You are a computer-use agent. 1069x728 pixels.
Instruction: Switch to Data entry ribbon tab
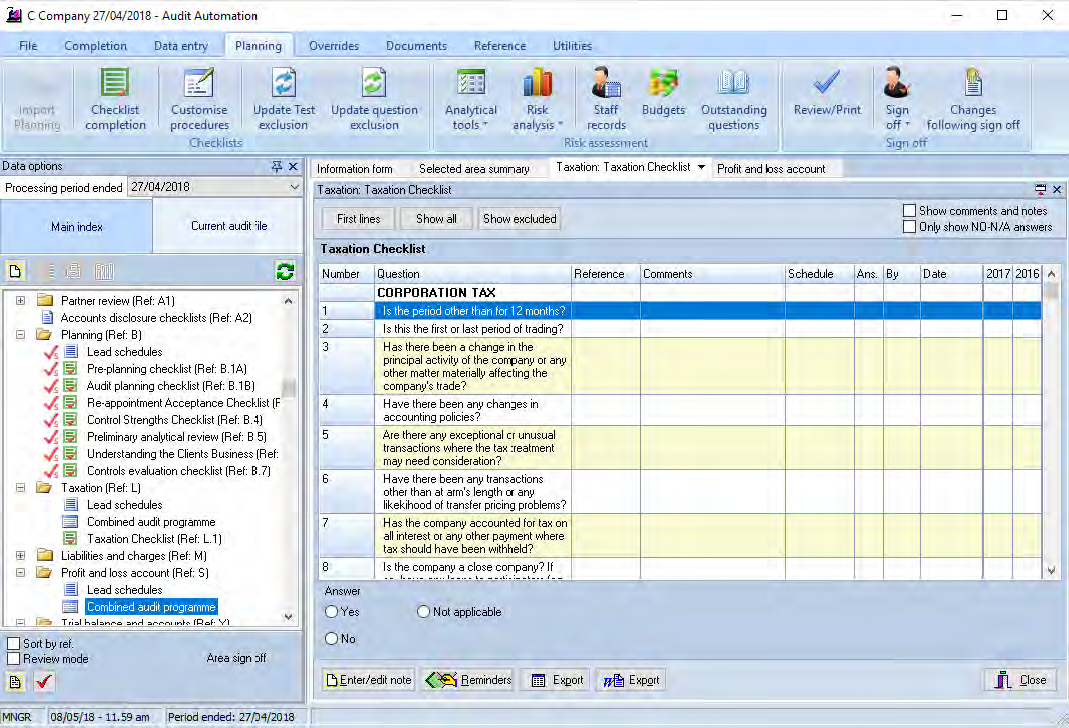pos(181,46)
